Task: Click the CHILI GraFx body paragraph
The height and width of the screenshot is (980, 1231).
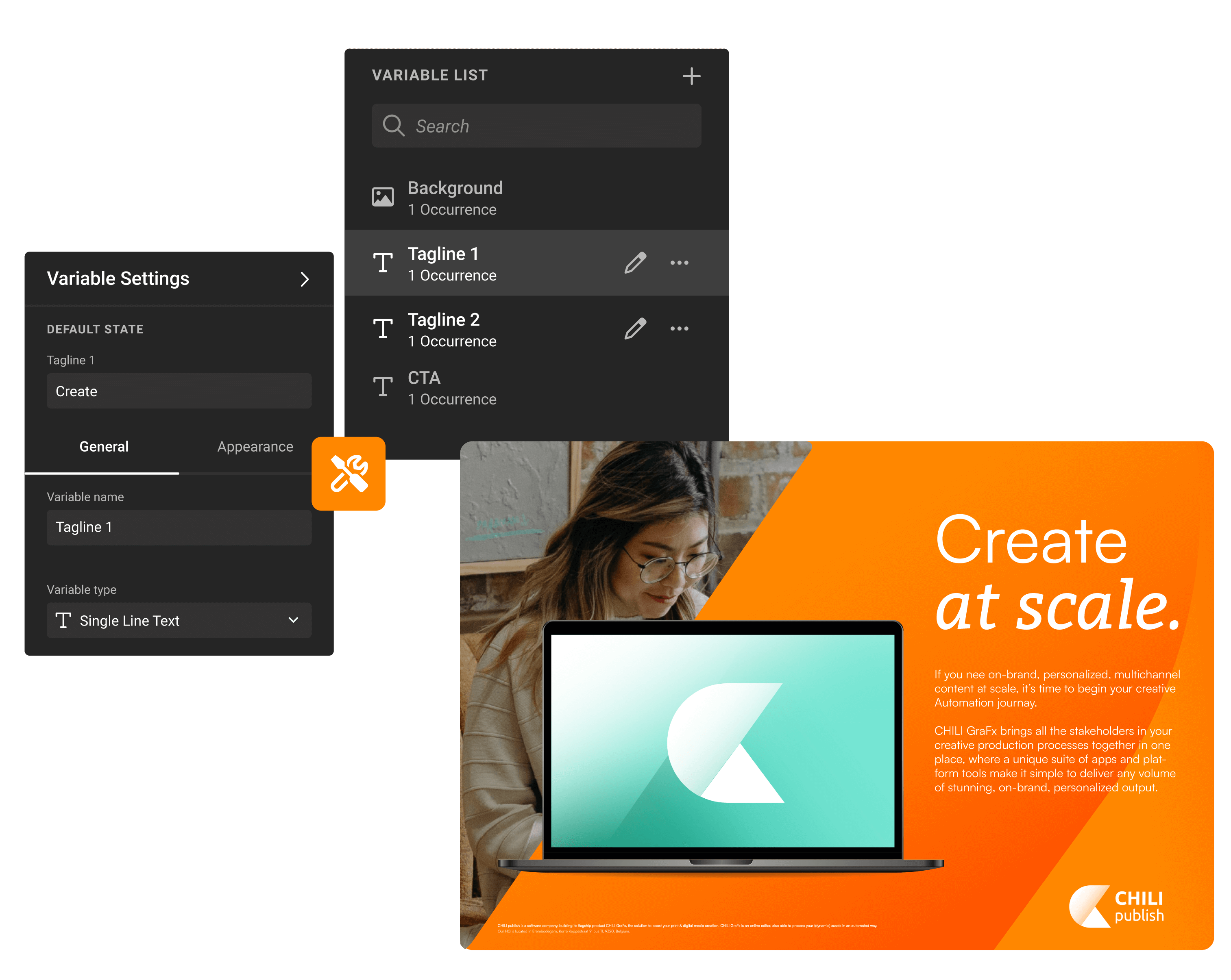Action: pos(1055,760)
